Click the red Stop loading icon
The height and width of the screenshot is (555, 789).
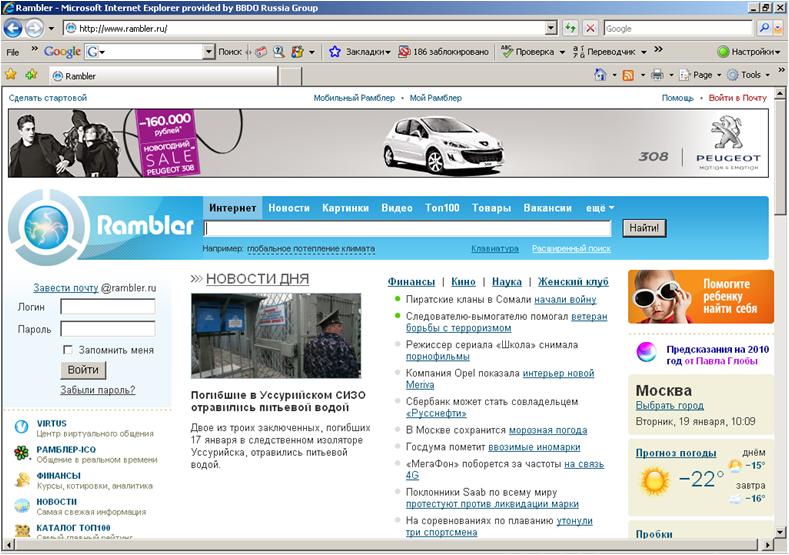590,28
